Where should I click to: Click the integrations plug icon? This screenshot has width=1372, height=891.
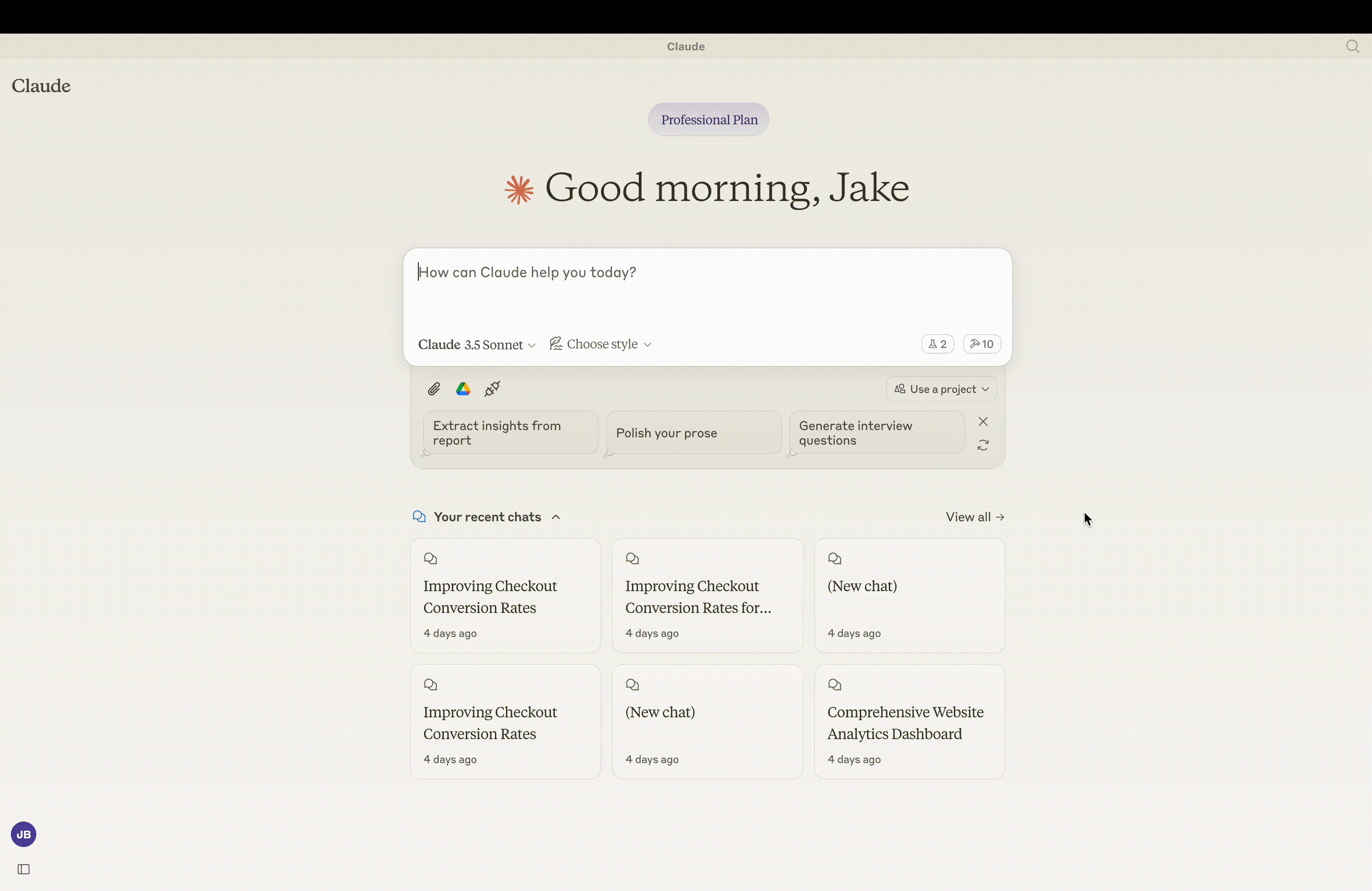(x=492, y=389)
